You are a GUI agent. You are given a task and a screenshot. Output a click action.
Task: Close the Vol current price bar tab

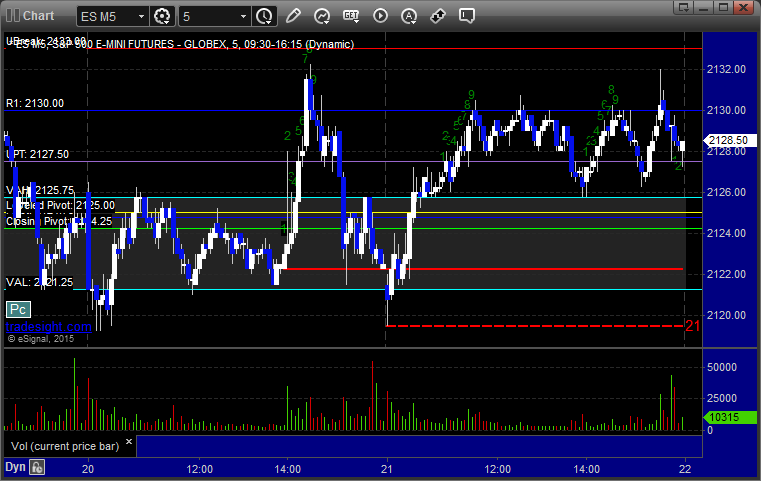[x=129, y=442]
